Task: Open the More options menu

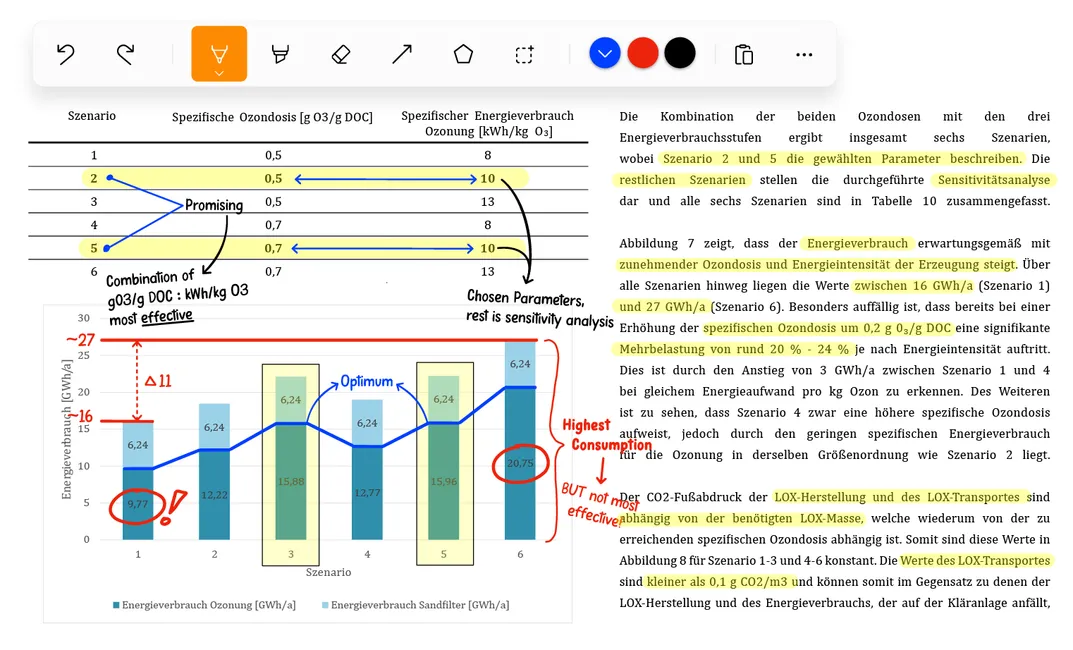Action: point(804,53)
